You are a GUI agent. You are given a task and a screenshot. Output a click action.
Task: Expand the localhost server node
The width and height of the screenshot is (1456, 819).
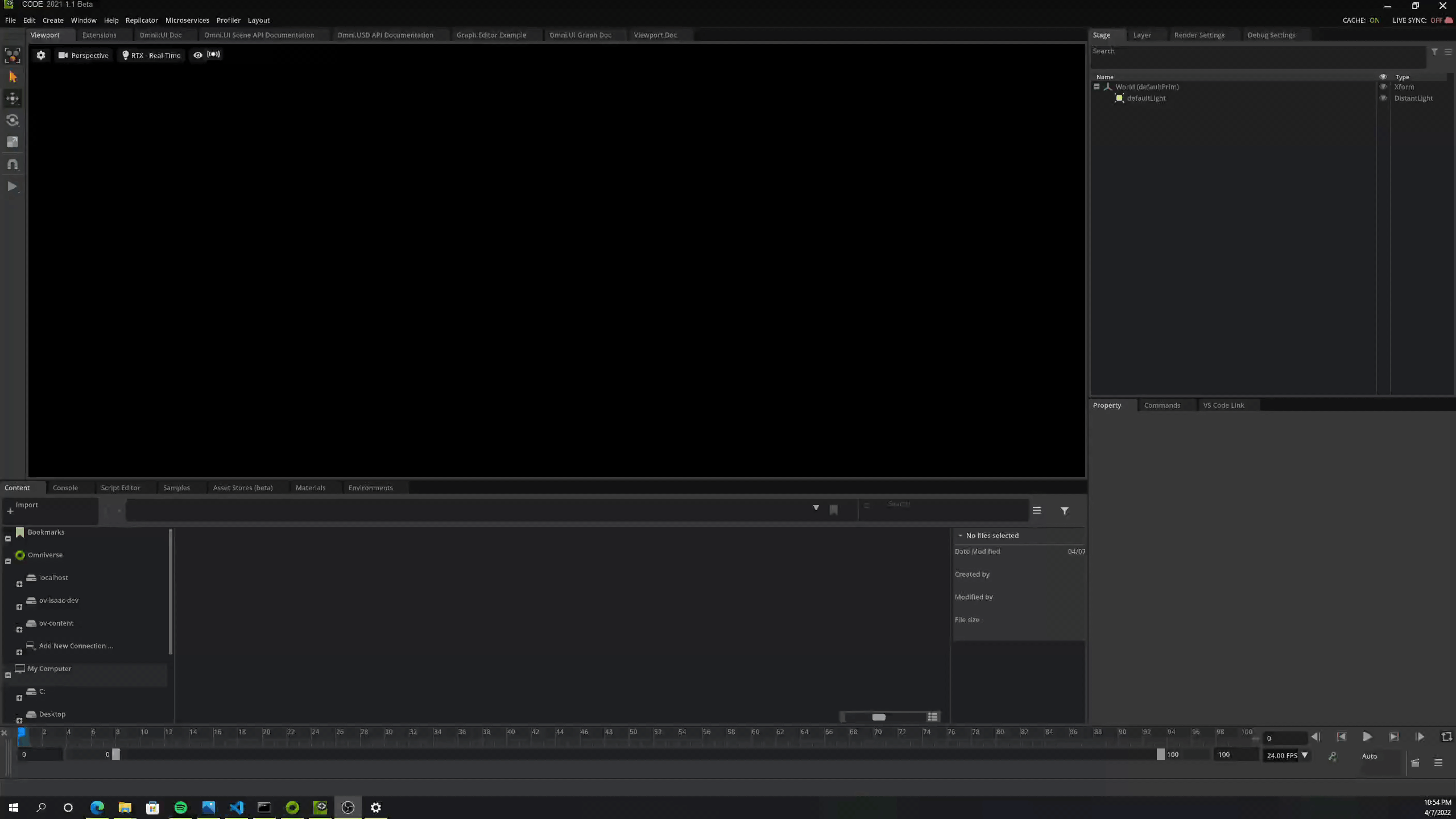pos(19,584)
